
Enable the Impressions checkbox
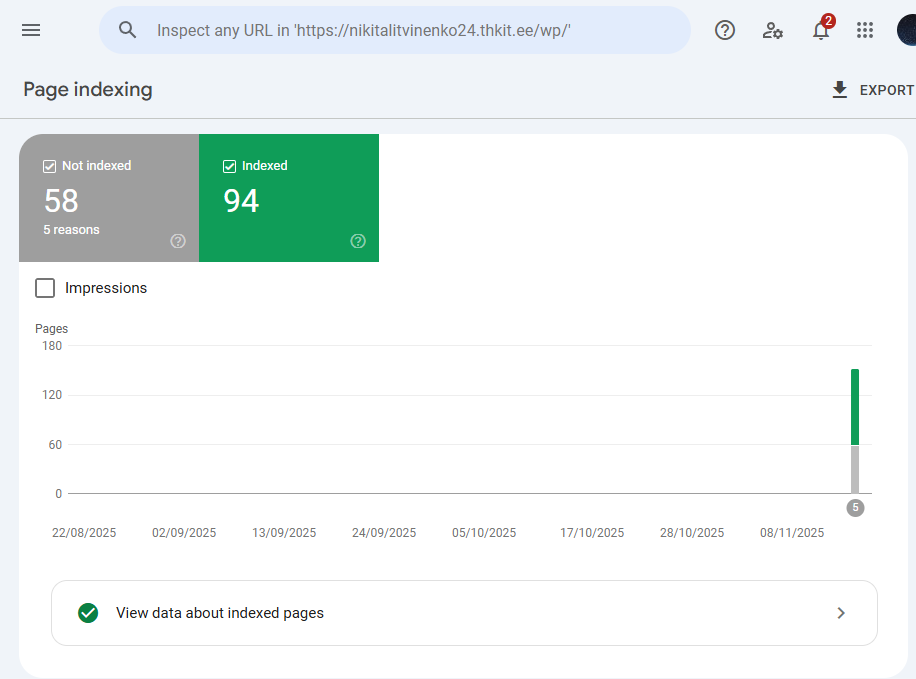(45, 288)
